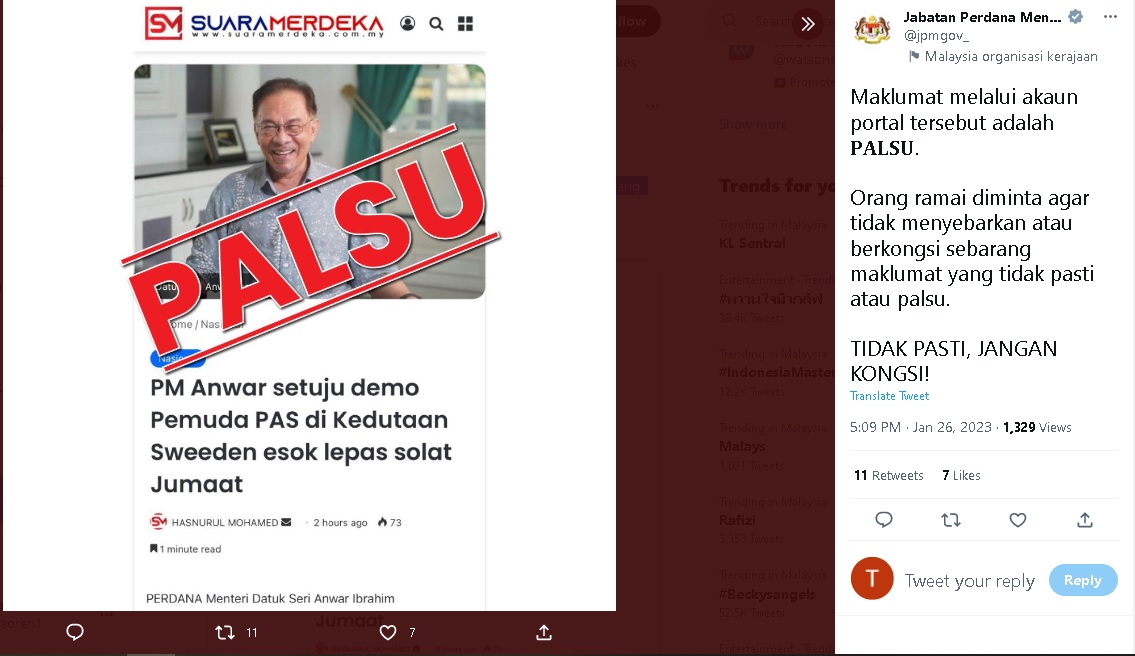Click the share upload icon below image

pyautogui.click(x=544, y=632)
